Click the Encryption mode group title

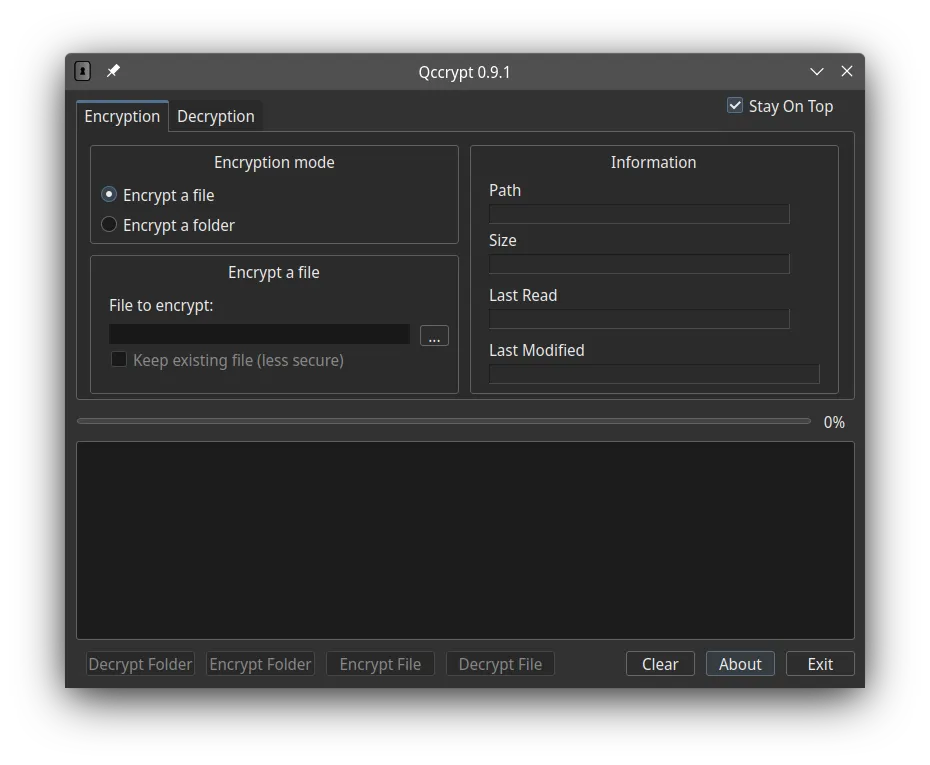pos(274,162)
